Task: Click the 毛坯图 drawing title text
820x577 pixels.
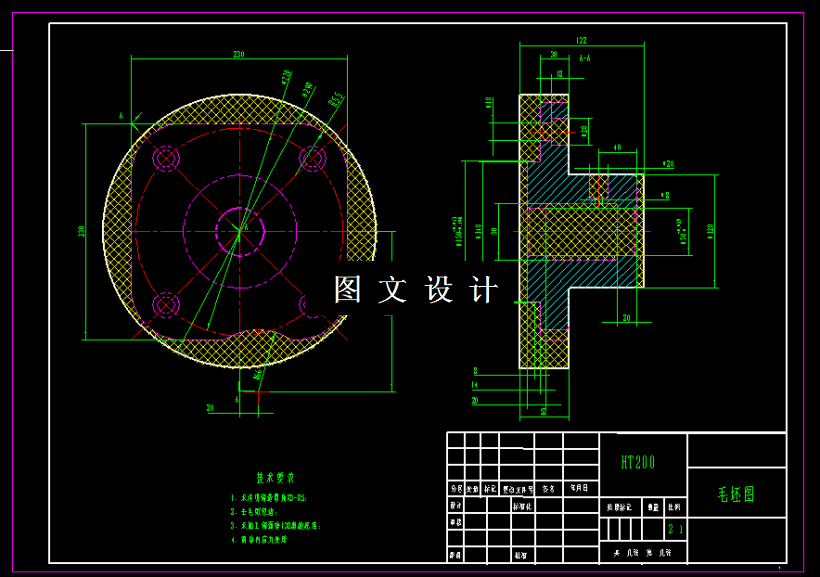Action: (736, 494)
